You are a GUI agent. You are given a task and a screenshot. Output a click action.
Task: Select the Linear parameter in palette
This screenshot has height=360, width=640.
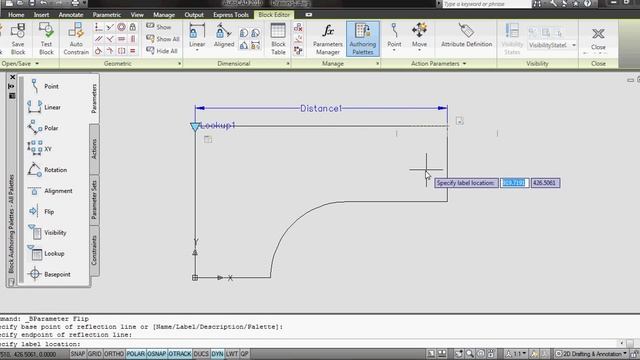44,107
